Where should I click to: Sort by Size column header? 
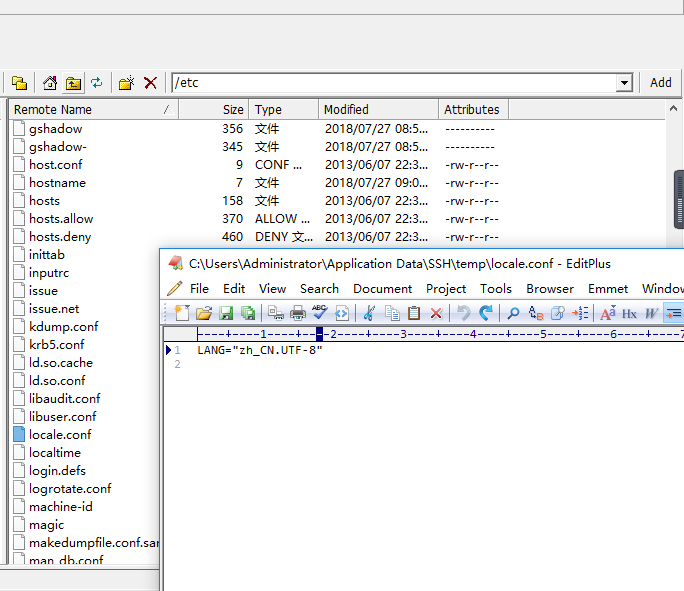point(213,109)
